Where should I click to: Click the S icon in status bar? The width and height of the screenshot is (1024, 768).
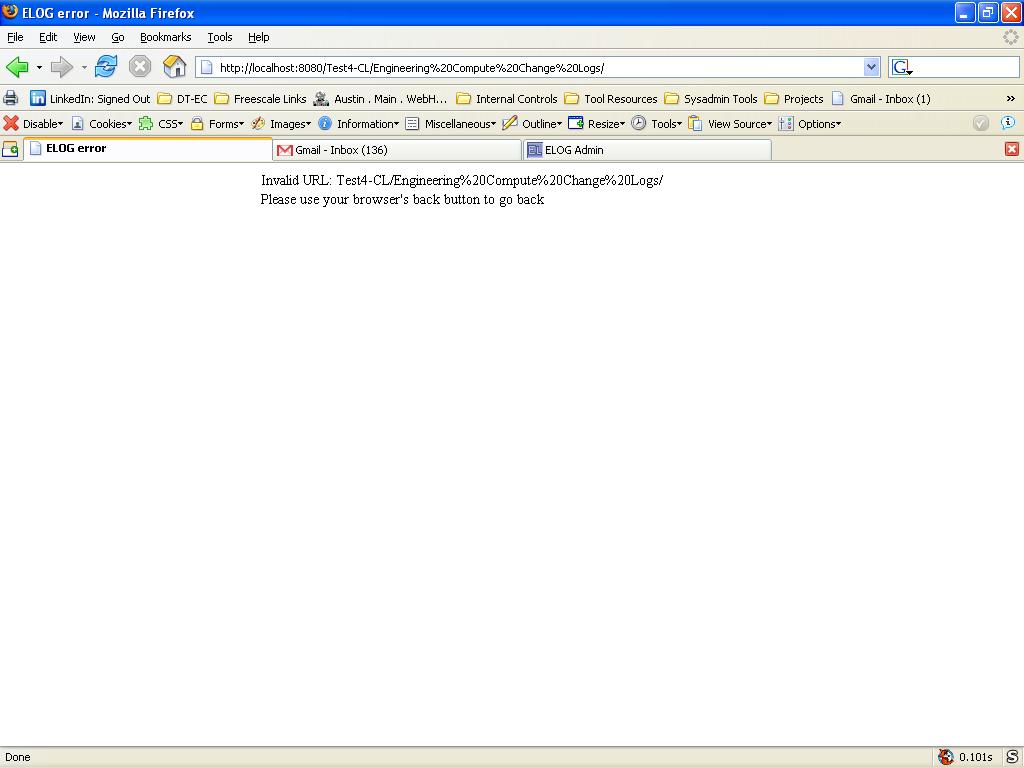(x=1012, y=757)
